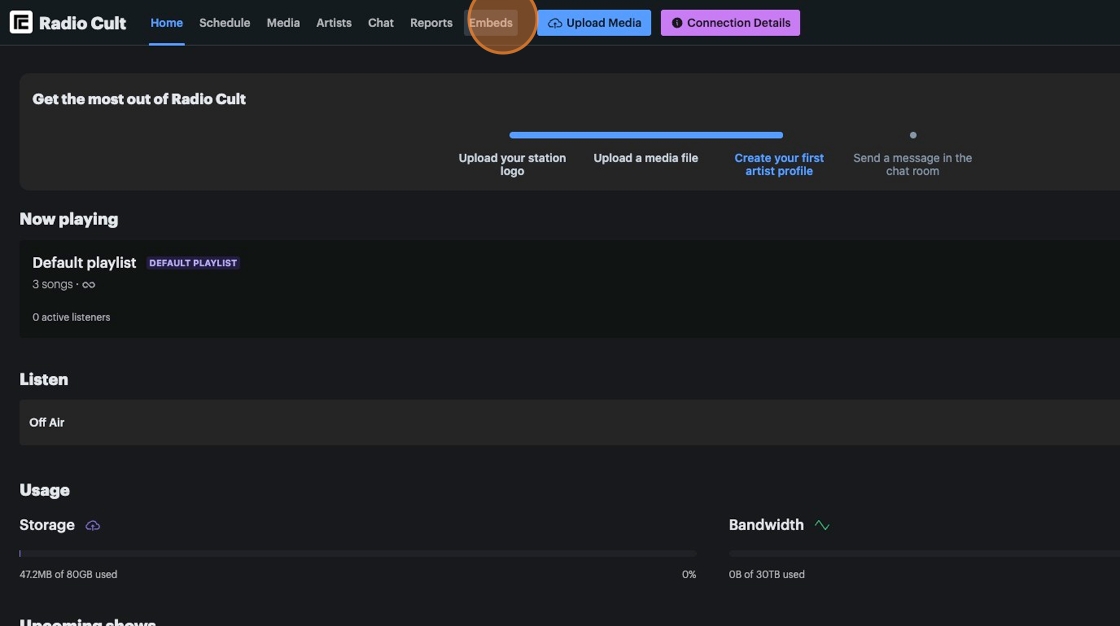
Task: Click the Storage usage bar
Action: pos(358,553)
